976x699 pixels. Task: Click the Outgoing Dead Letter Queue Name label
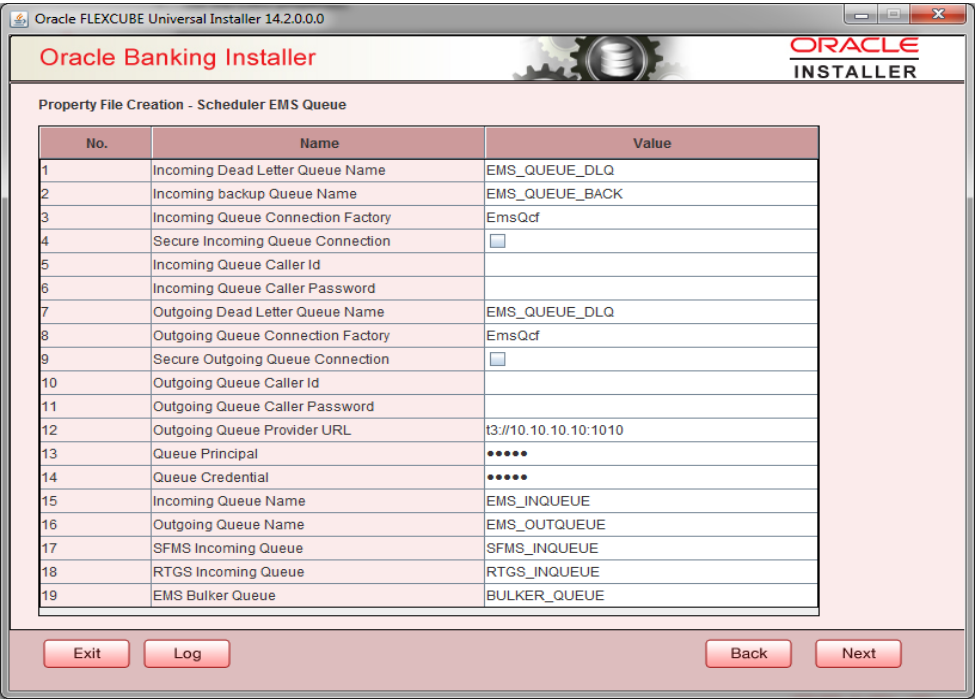click(x=268, y=312)
